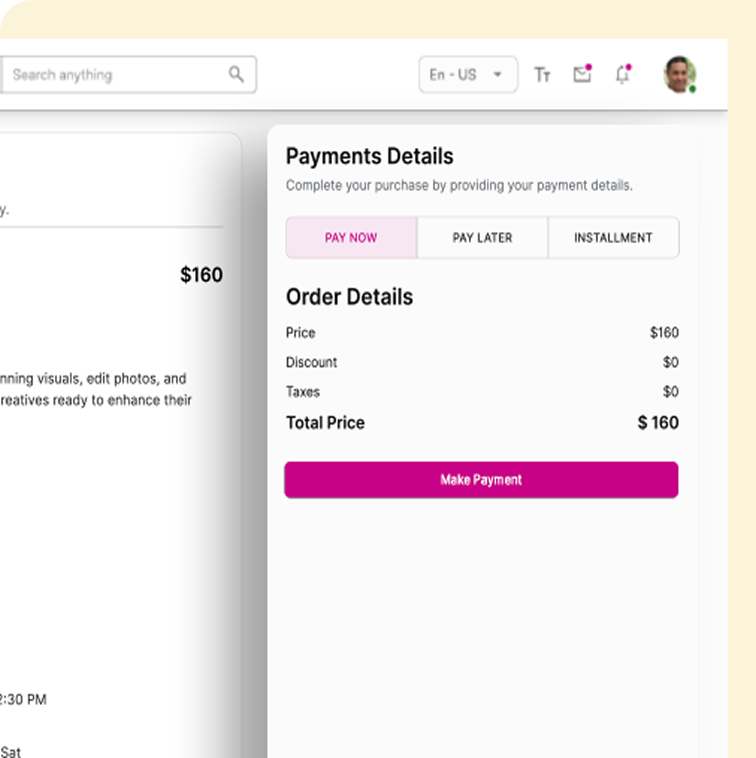Show notifications via the bell icon
This screenshot has height=758, width=756.
point(623,74)
